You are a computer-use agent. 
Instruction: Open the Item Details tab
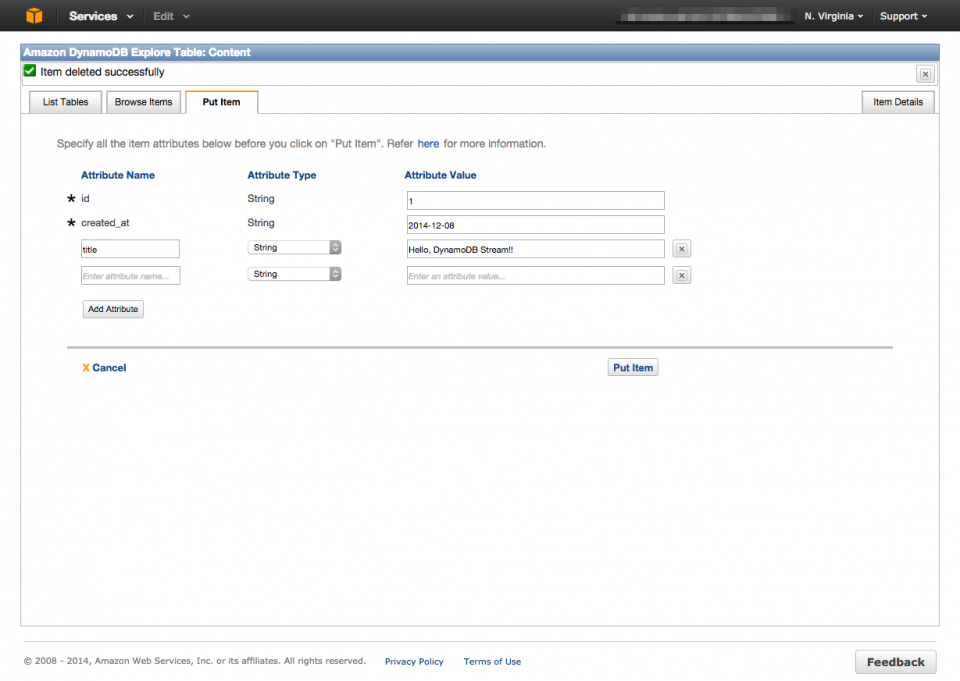click(898, 102)
